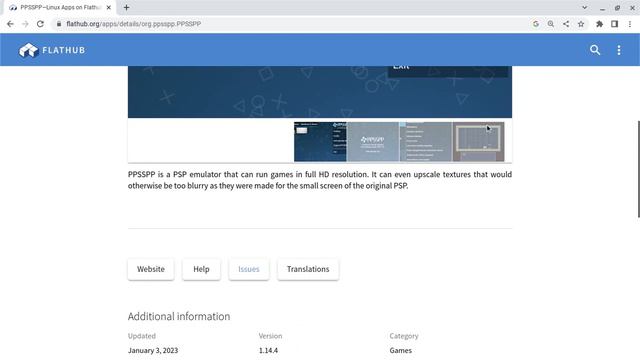This screenshot has width=640, height=360.
Task: Open a new tab with plus button
Action: coord(127,7)
